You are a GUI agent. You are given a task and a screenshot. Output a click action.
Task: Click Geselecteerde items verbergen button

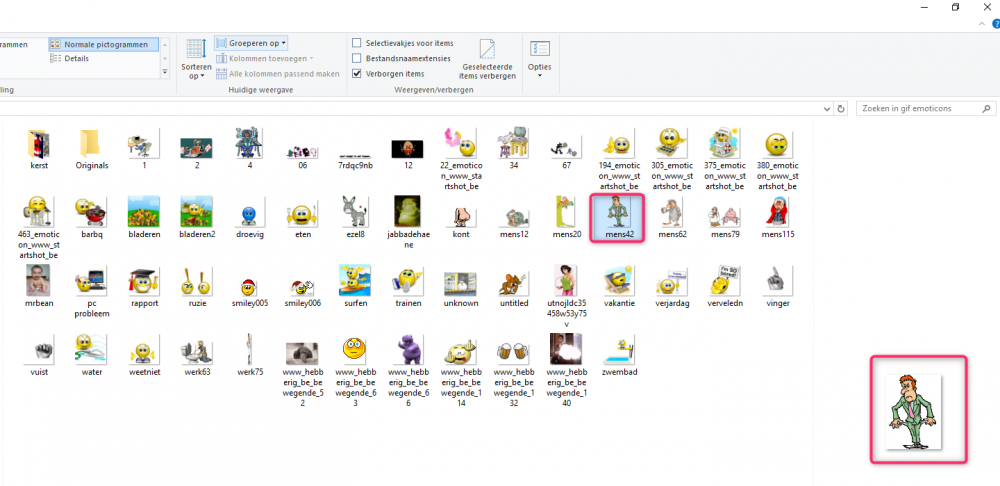point(487,59)
